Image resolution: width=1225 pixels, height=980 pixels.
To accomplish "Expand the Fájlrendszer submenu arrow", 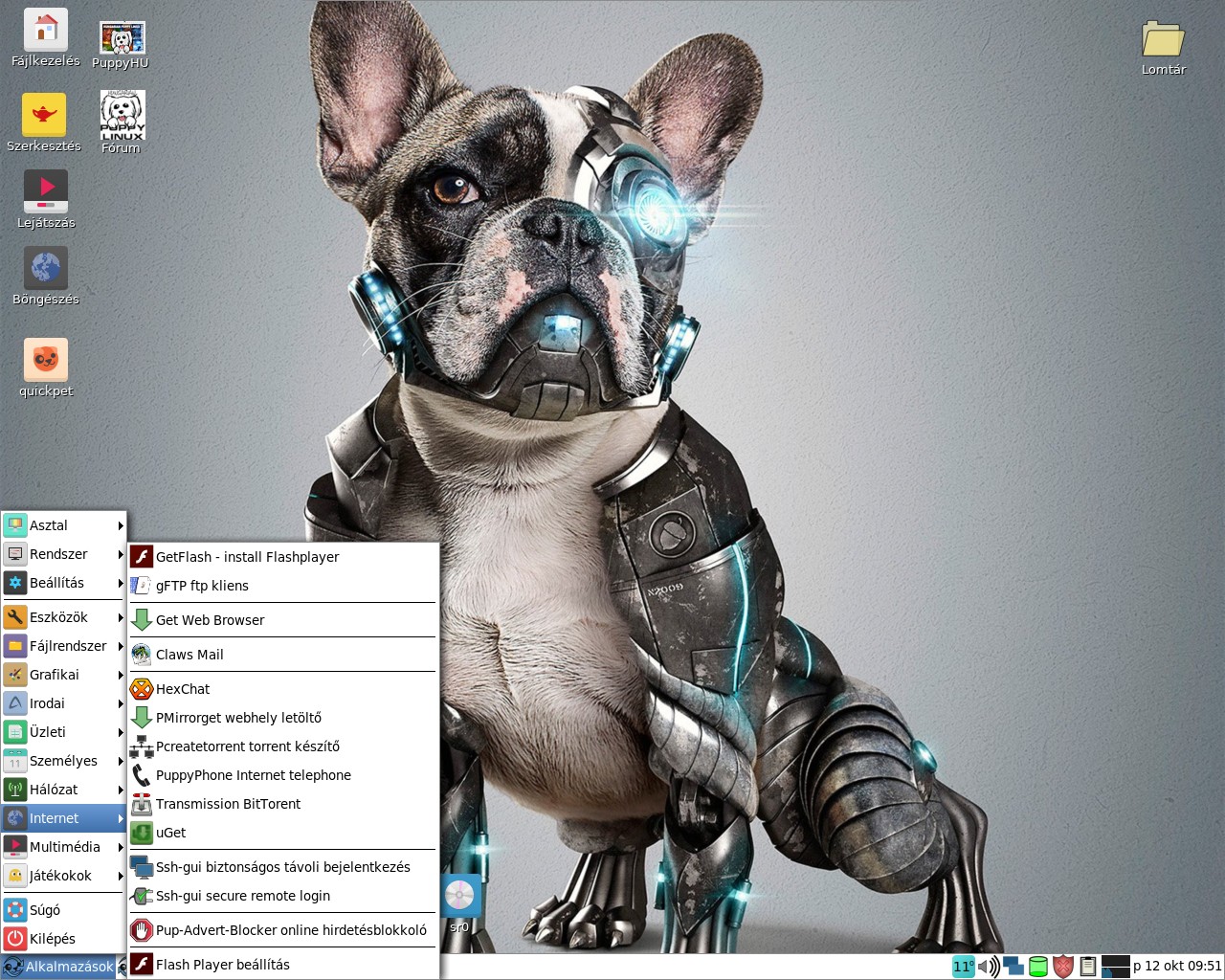I will [x=121, y=646].
